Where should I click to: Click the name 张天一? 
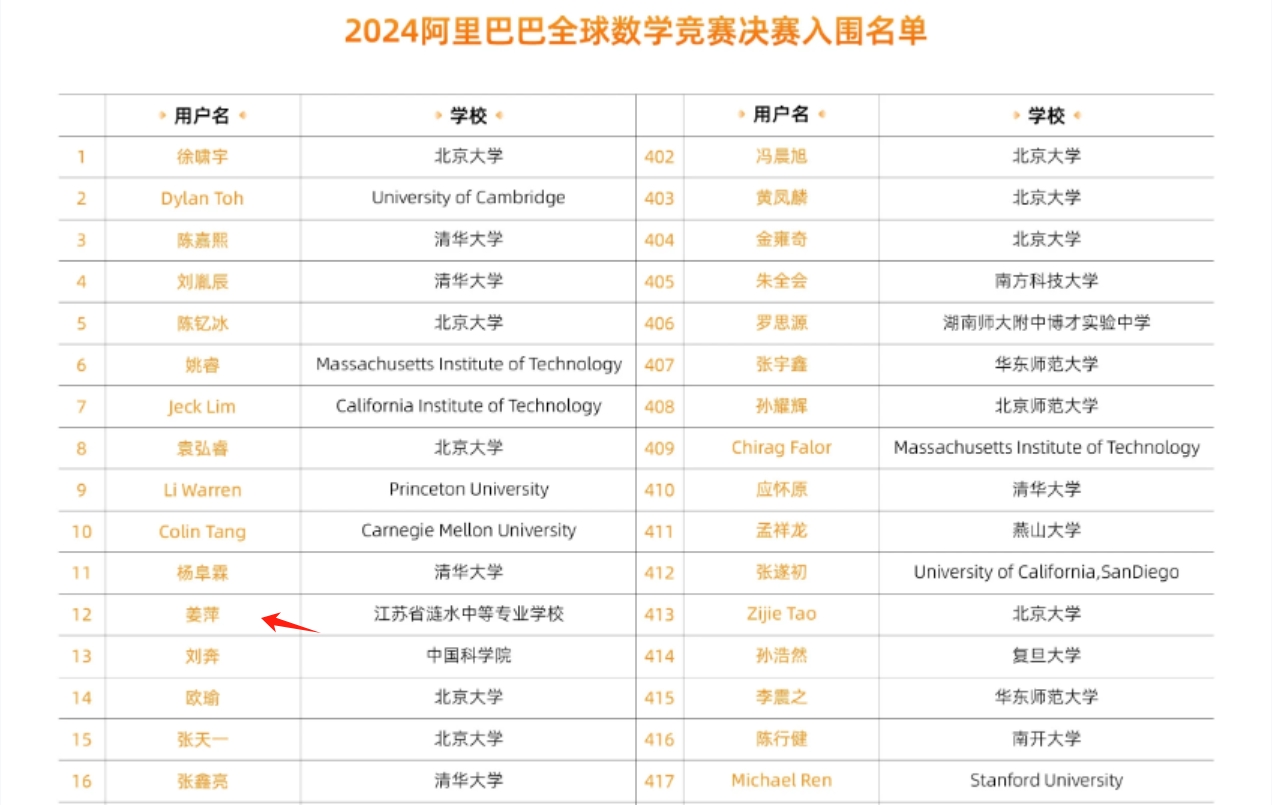click(x=202, y=740)
